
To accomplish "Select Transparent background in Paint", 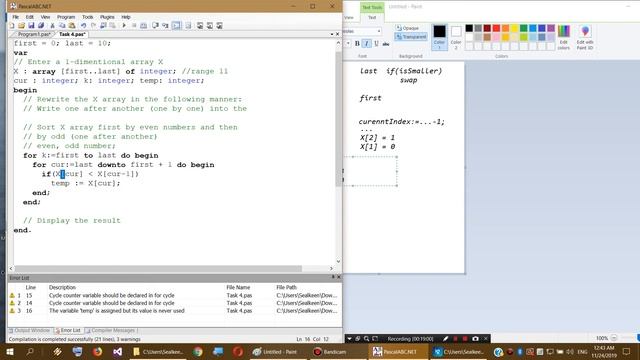I will coord(411,37).
